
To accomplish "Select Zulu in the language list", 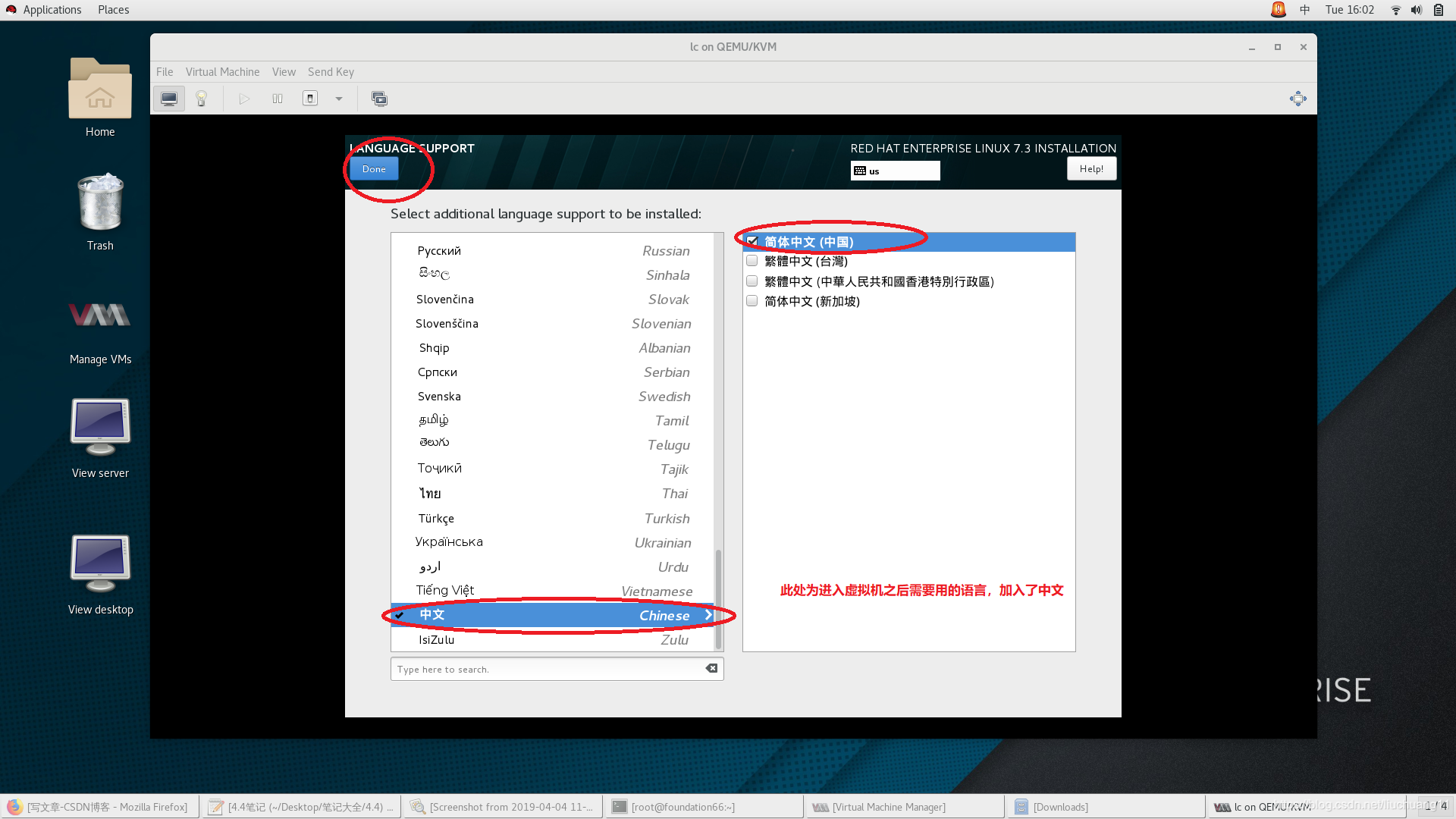I will (553, 640).
